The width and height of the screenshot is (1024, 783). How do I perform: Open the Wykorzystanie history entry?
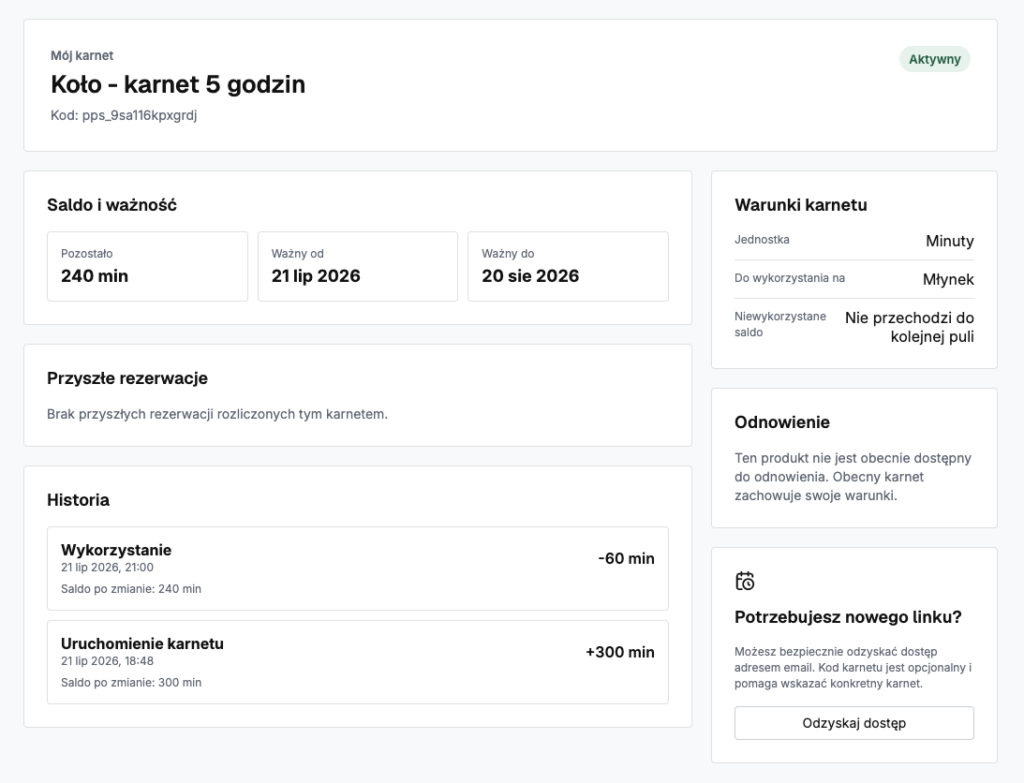[358, 569]
